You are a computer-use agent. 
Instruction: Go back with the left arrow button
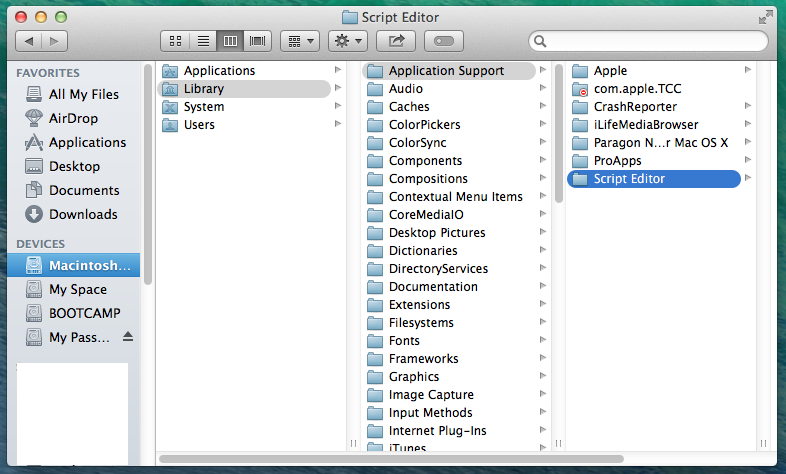(x=29, y=41)
